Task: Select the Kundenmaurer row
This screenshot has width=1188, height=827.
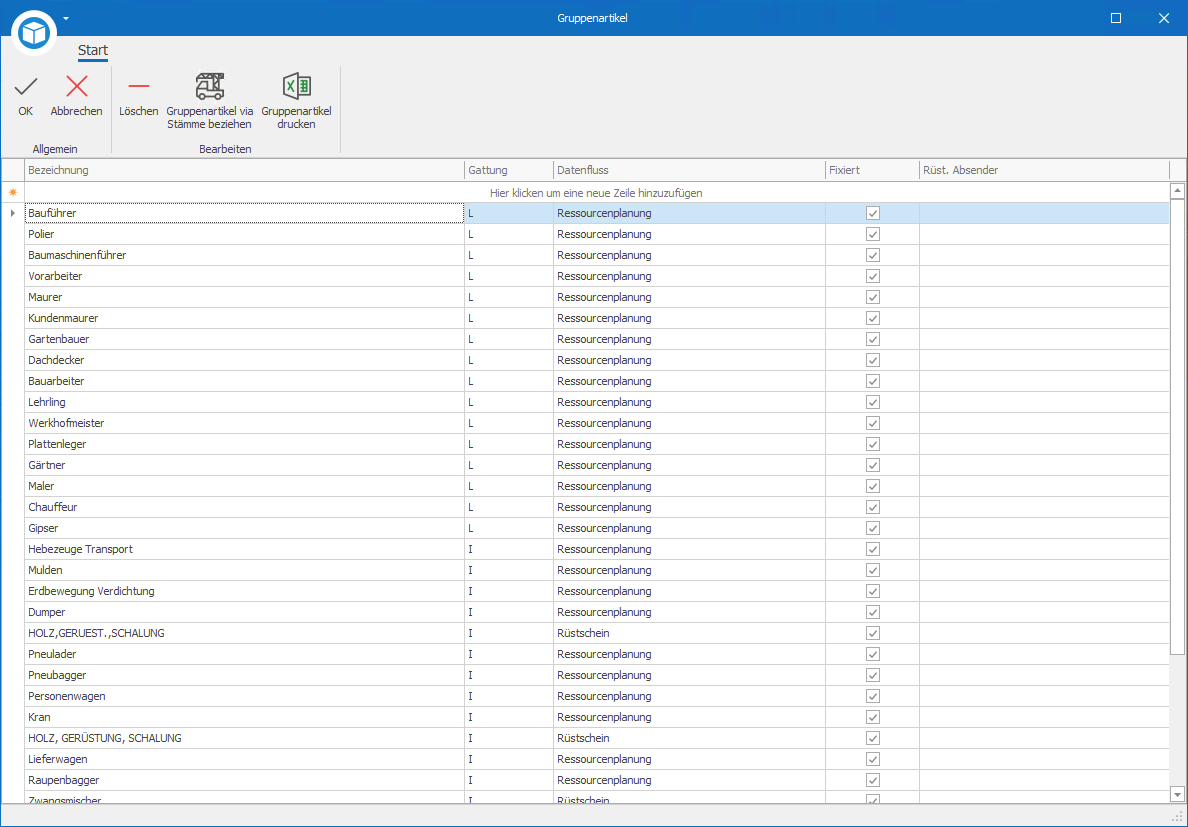Action: click(x=597, y=318)
